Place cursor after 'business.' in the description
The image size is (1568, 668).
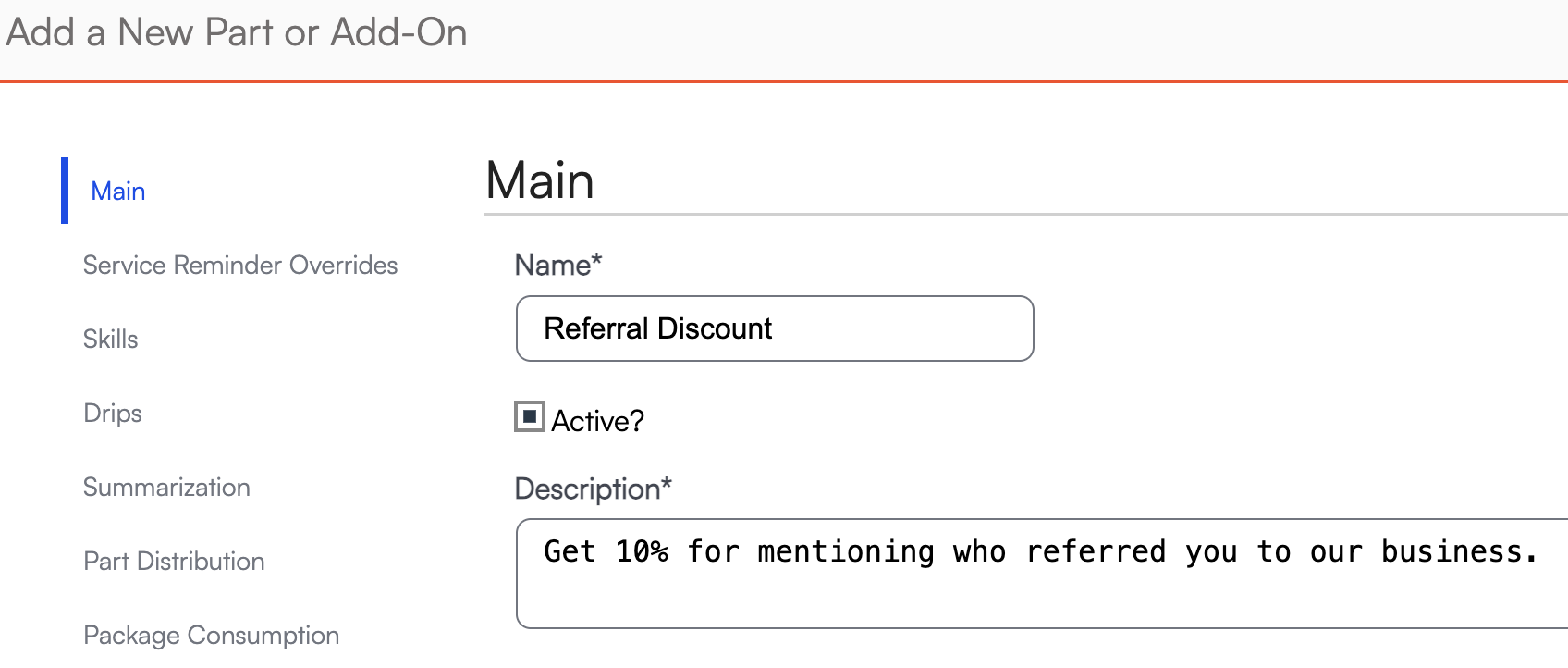pos(1540,552)
